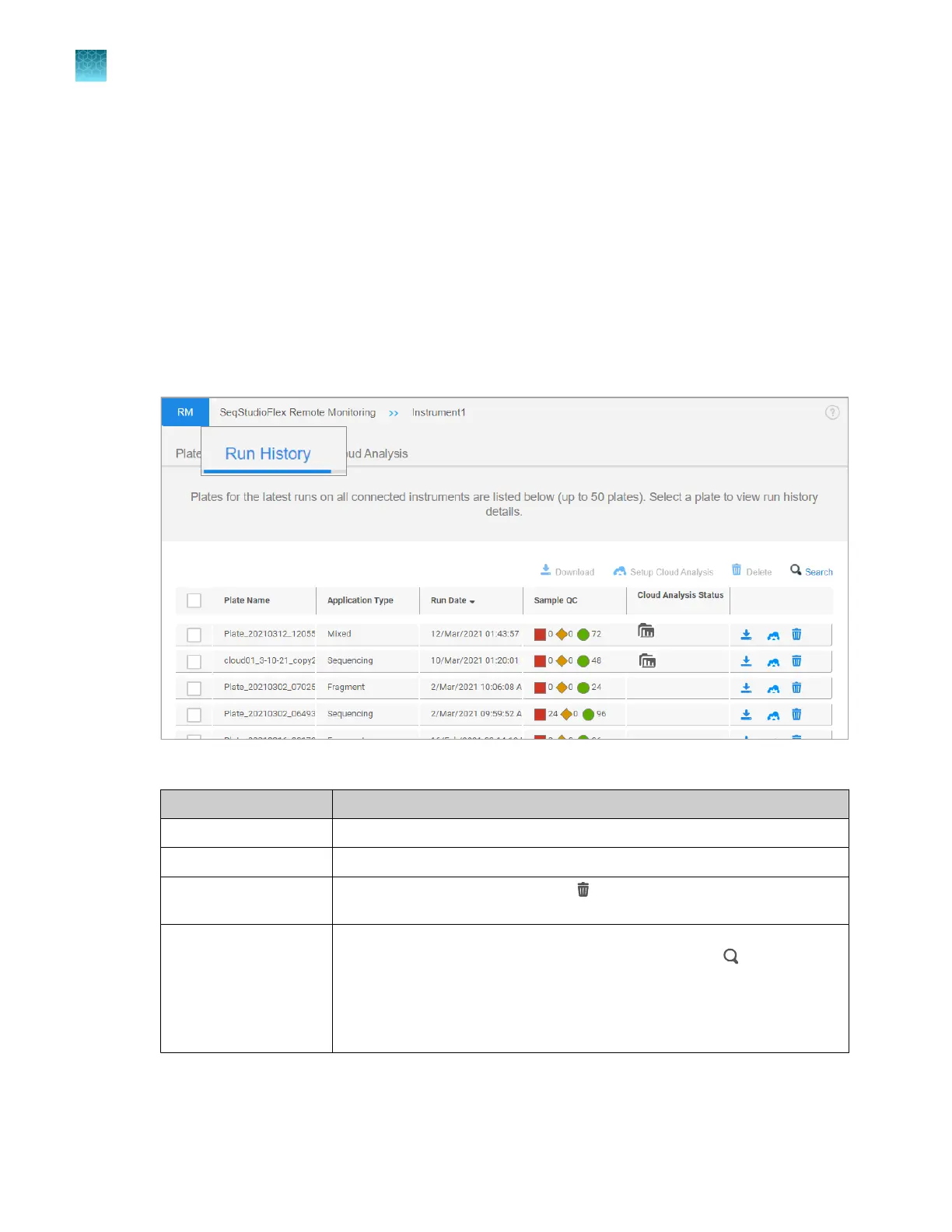Delete the Plate_20210302_07025 Fragment row
Viewport: 952px width, 1232px height.
(796, 688)
